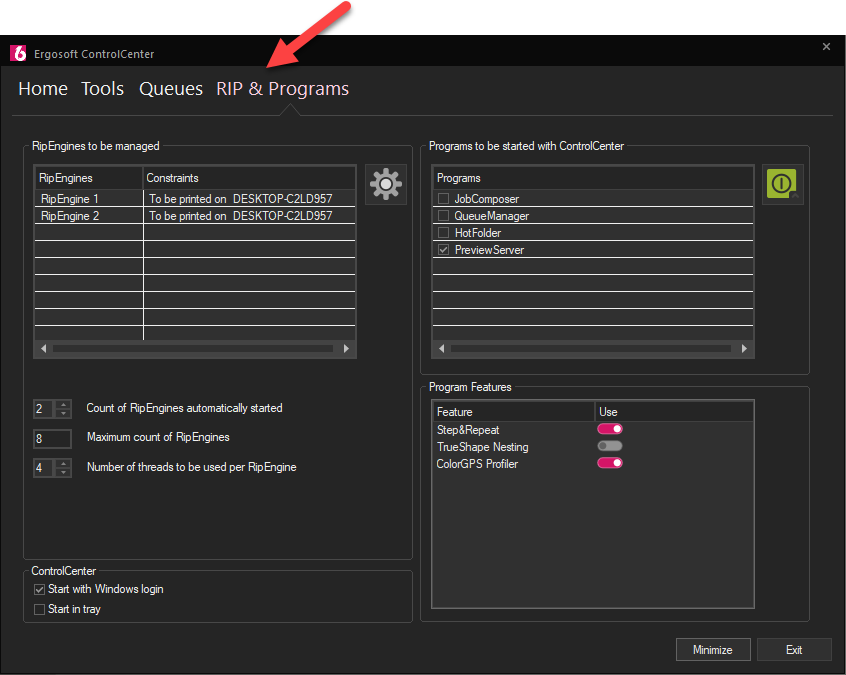Go to the Queues tab

pyautogui.click(x=171, y=88)
